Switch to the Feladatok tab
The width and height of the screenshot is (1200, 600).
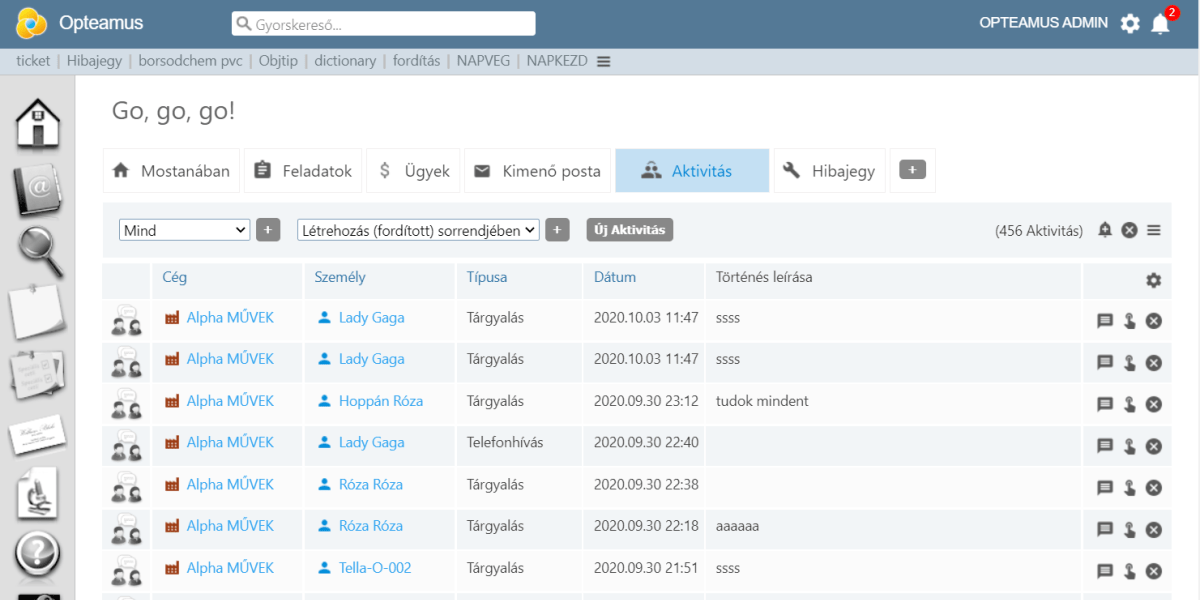pyautogui.click(x=304, y=171)
